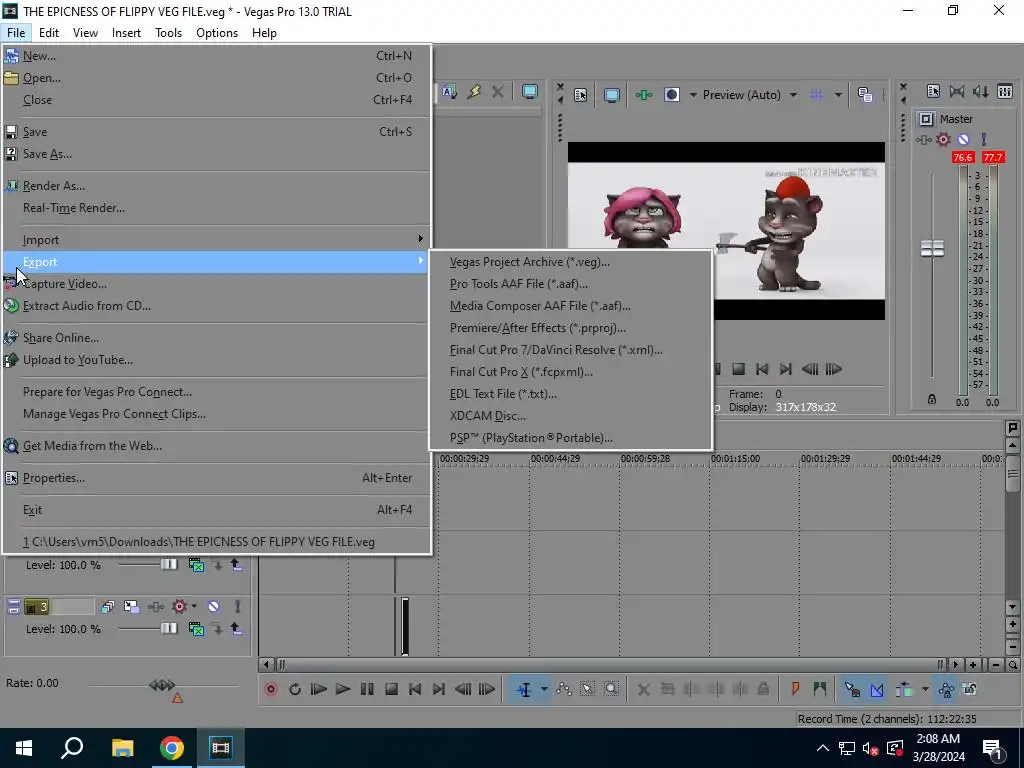The image size is (1024, 768).
Task: Click Upload to YouTube menu entry
Action: 78,360
